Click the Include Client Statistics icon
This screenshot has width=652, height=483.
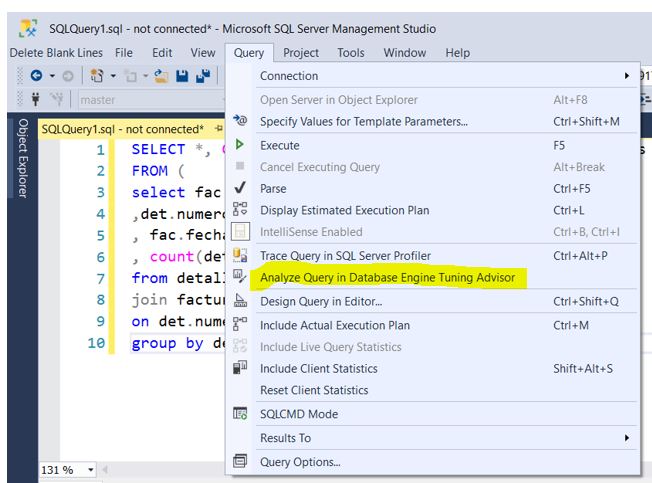240,367
